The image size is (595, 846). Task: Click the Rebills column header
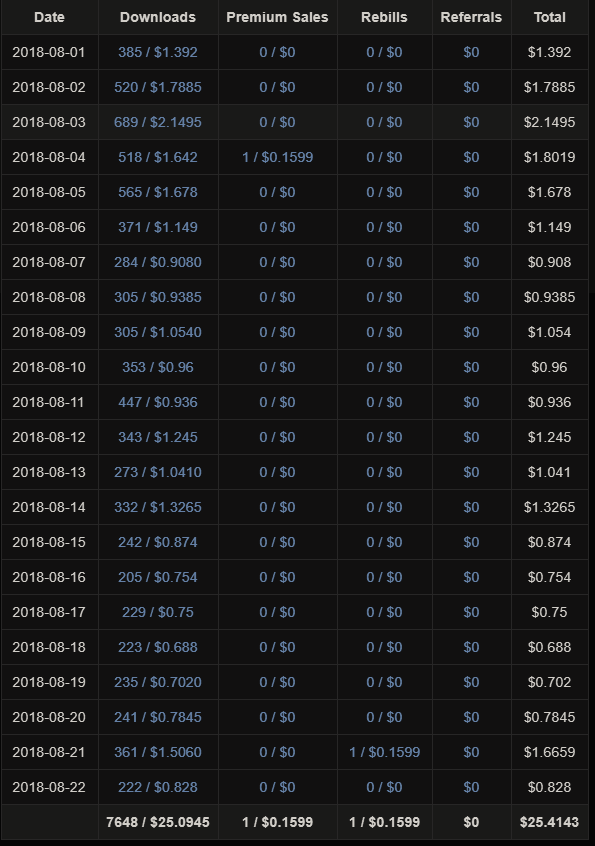point(384,17)
